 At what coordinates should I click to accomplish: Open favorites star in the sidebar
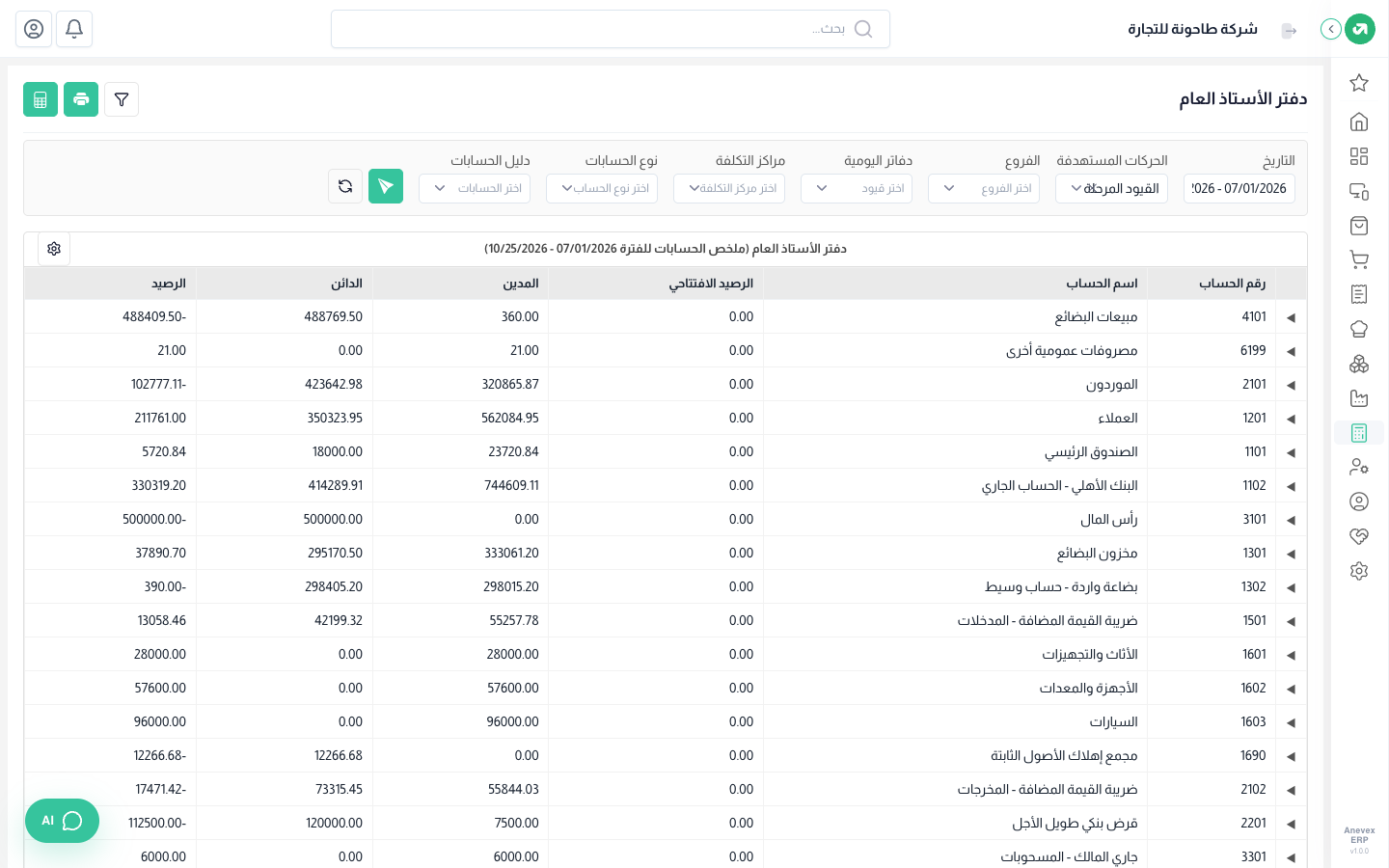pos(1359,83)
